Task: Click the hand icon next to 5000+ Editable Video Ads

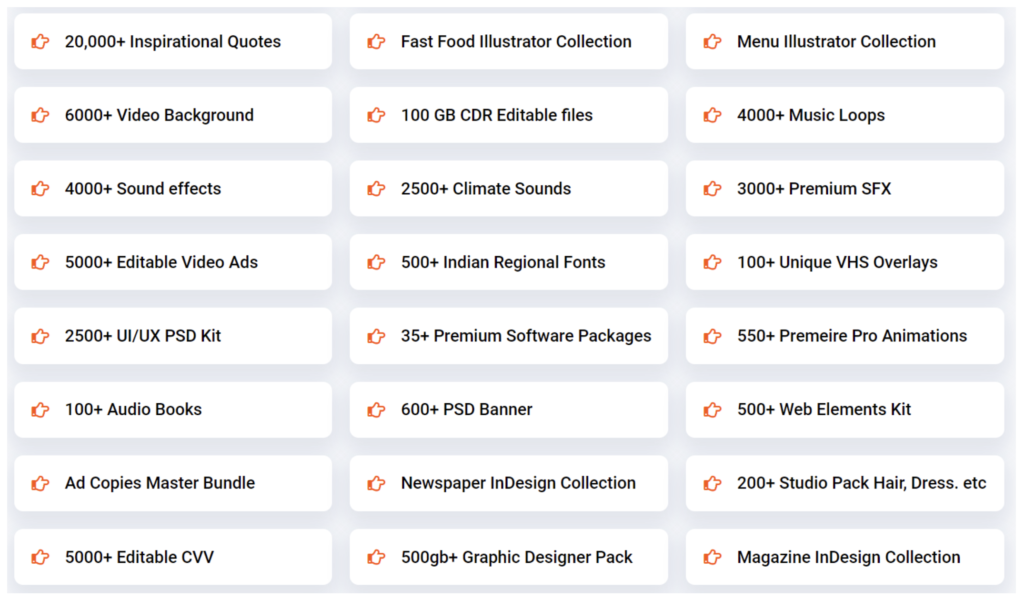Action: point(40,263)
